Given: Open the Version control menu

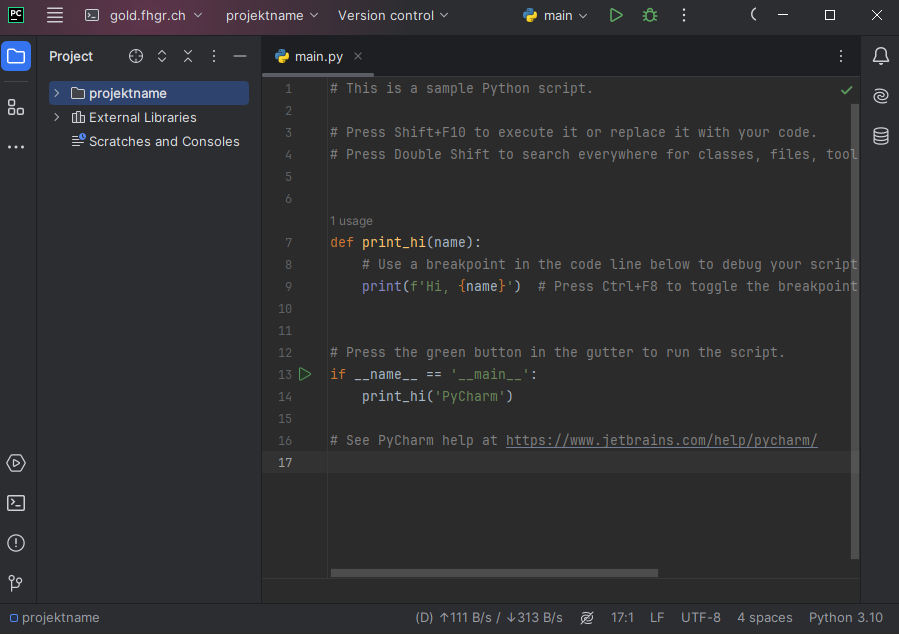Looking at the screenshot, I should (393, 15).
